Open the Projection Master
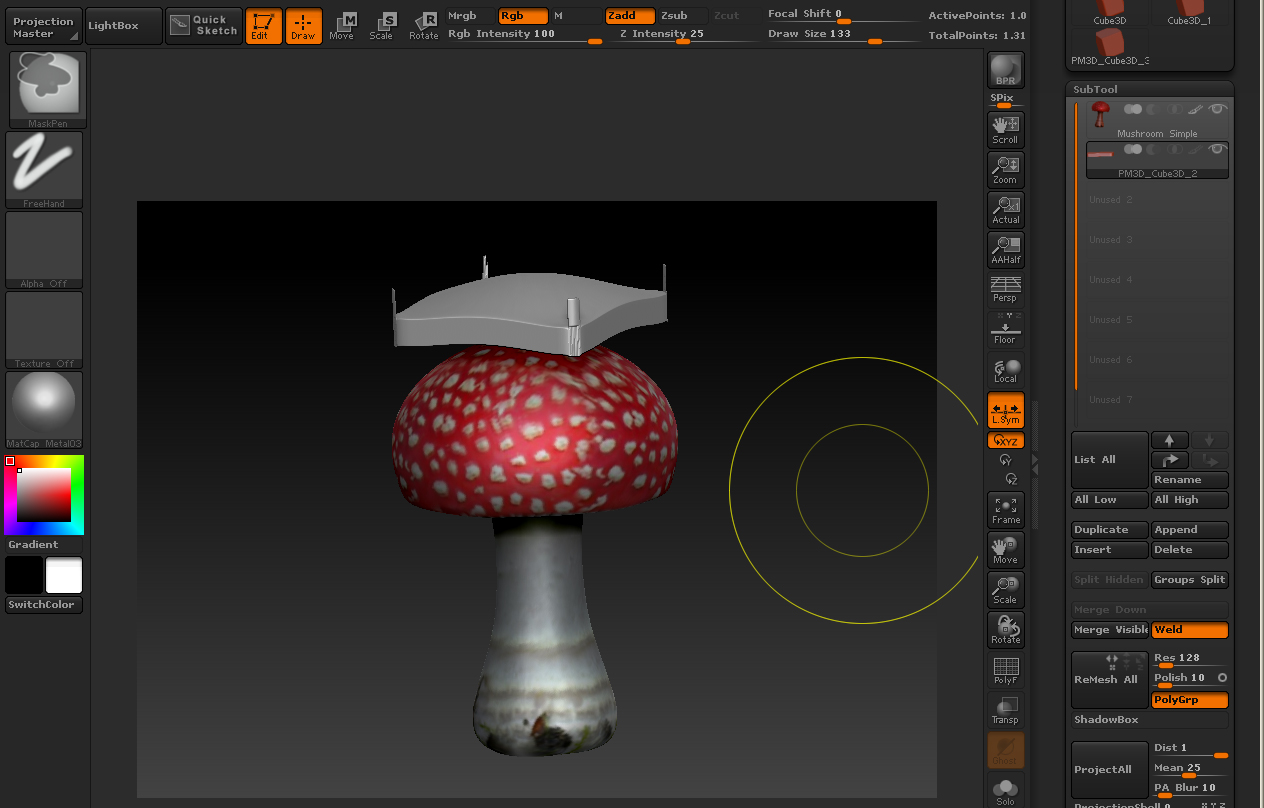The width and height of the screenshot is (1264, 808). click(43, 27)
